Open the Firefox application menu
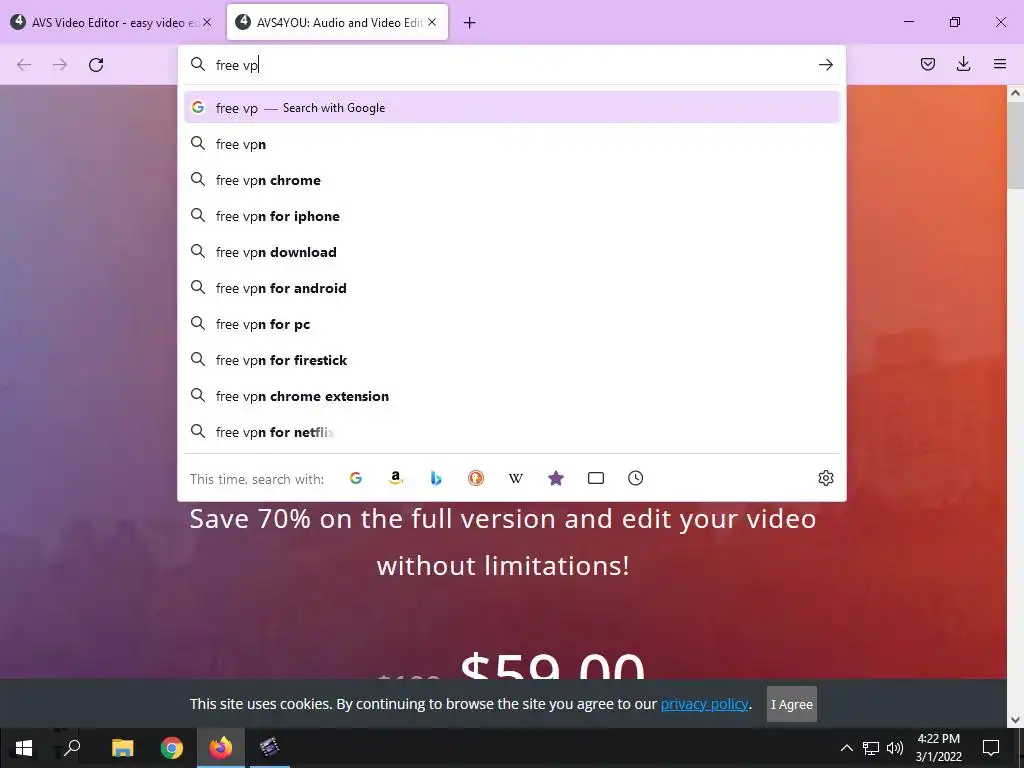Screen dimensions: 1024x768 coord(1000,64)
